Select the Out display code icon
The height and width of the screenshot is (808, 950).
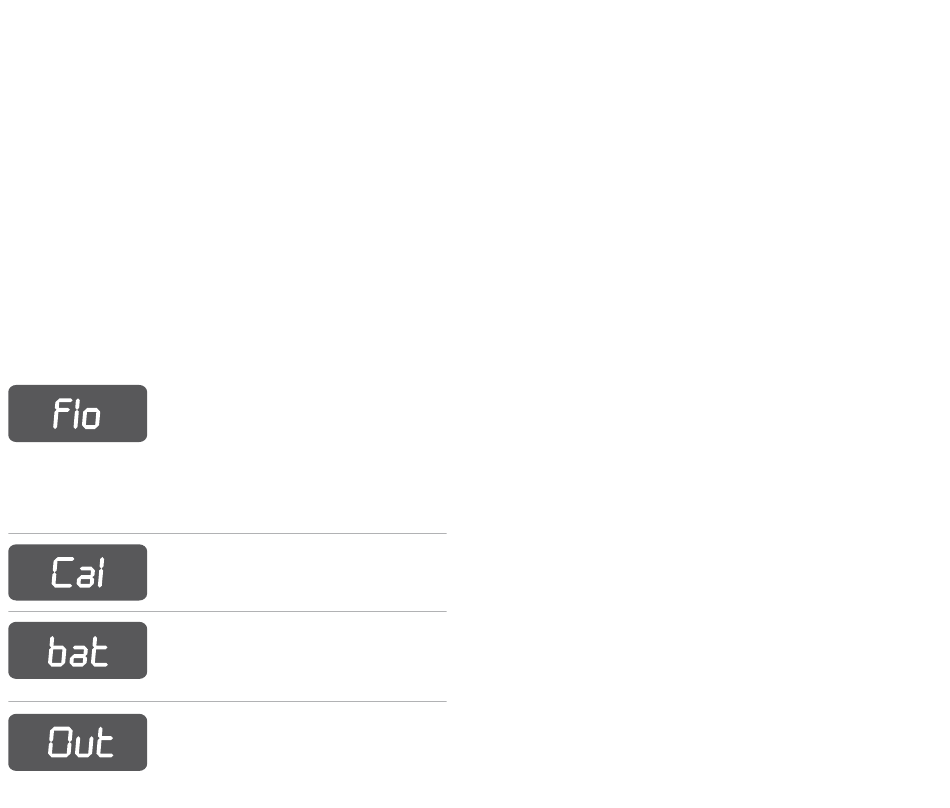[78, 742]
